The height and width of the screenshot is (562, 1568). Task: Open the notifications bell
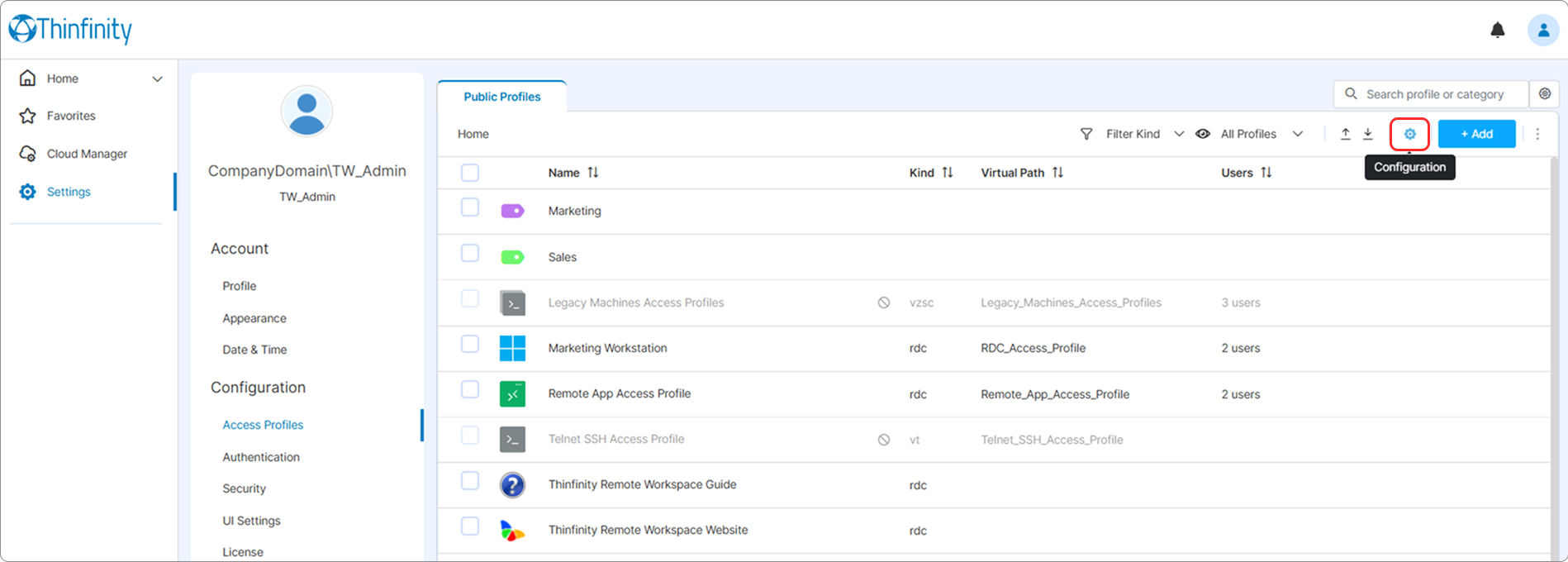coord(1497,31)
